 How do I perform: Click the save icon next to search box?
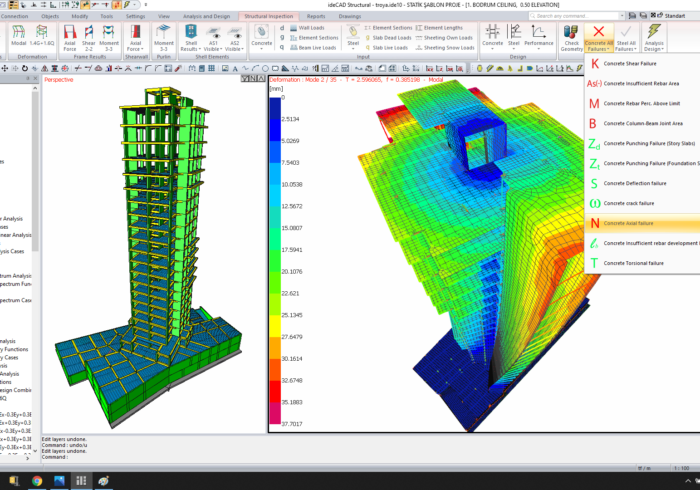(x=632, y=16)
